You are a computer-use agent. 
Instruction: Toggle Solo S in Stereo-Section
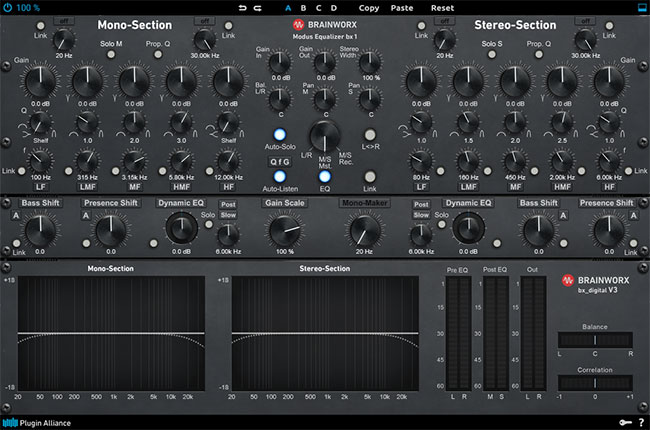(492, 54)
